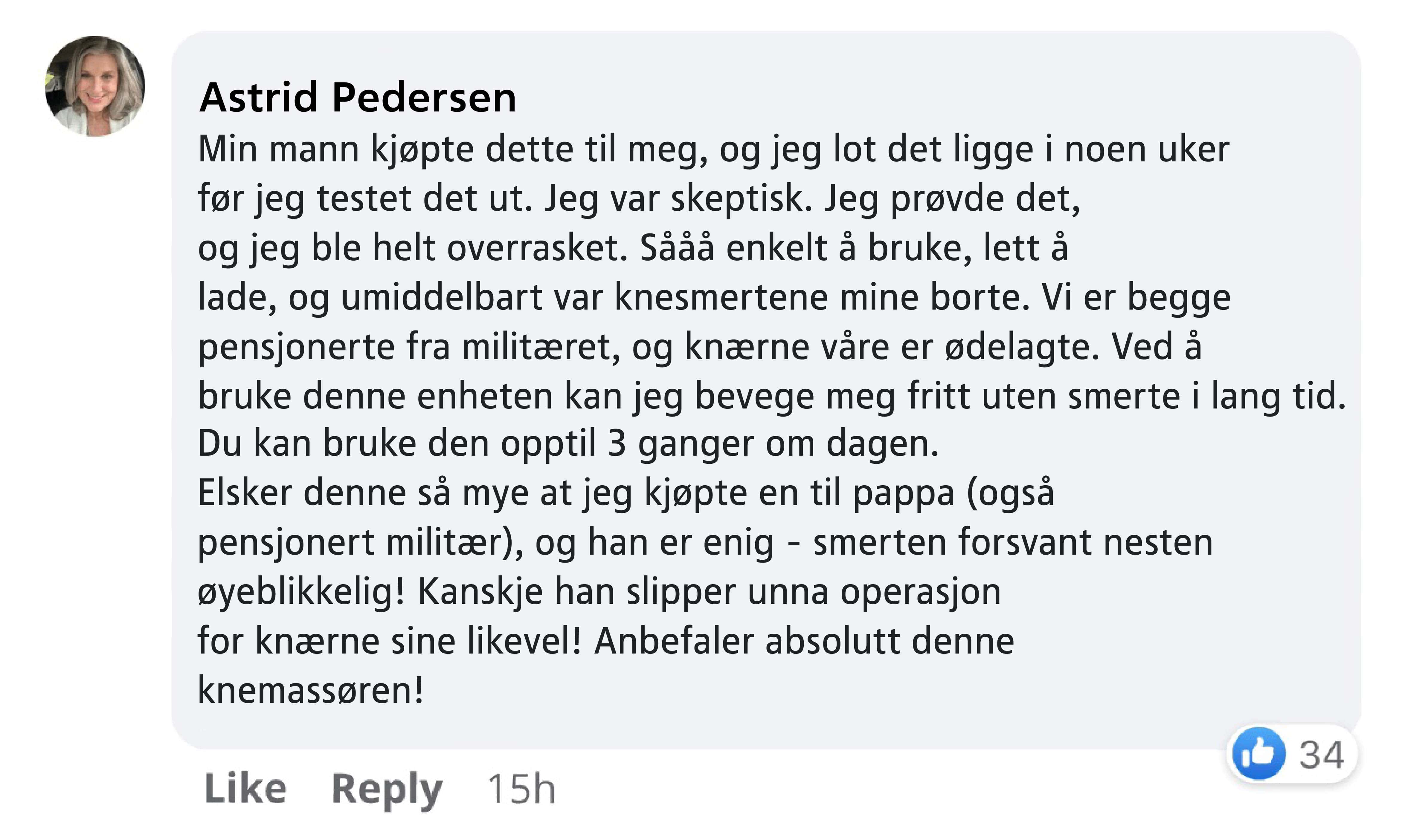
Task: Open Astrid Pedersen's profile picture
Action: (95, 86)
